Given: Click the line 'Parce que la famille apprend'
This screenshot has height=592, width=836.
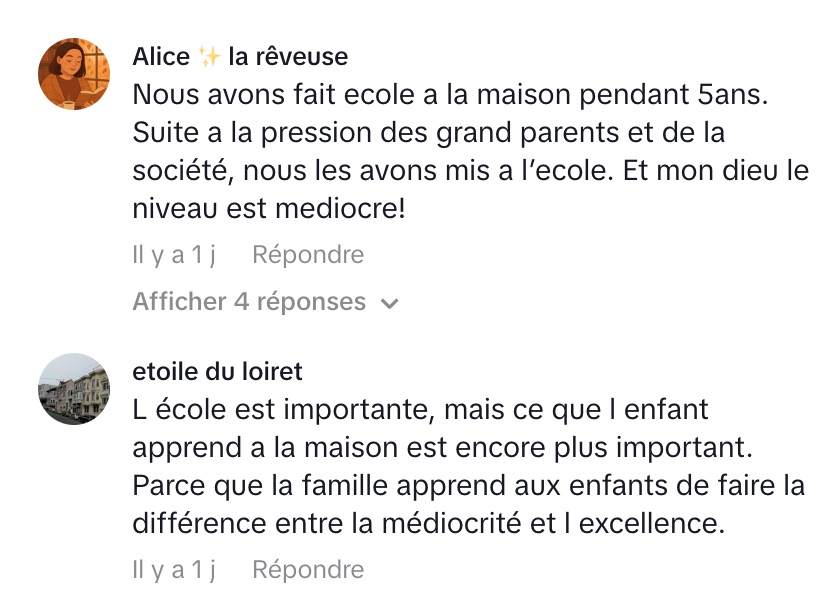Looking at the screenshot, I should 468,486.
